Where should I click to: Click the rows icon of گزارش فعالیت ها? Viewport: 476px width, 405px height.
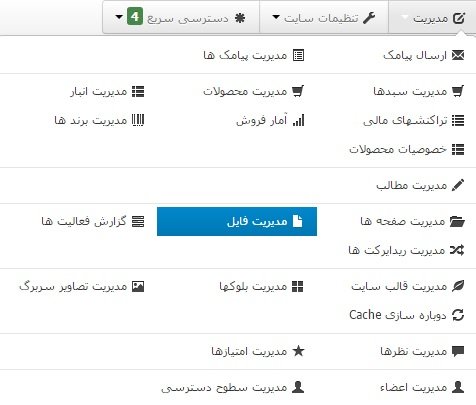point(138,221)
